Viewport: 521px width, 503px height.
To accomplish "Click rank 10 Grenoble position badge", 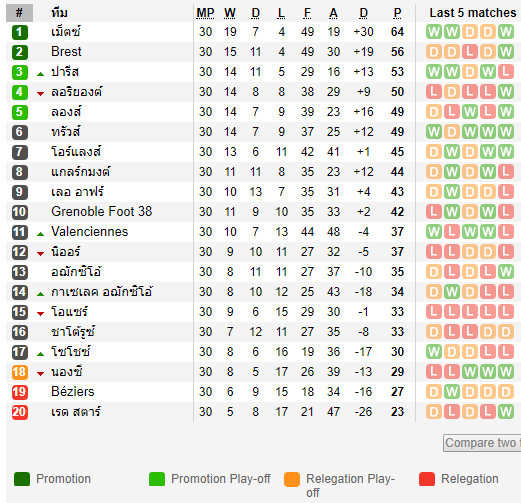I will click(x=20, y=212).
